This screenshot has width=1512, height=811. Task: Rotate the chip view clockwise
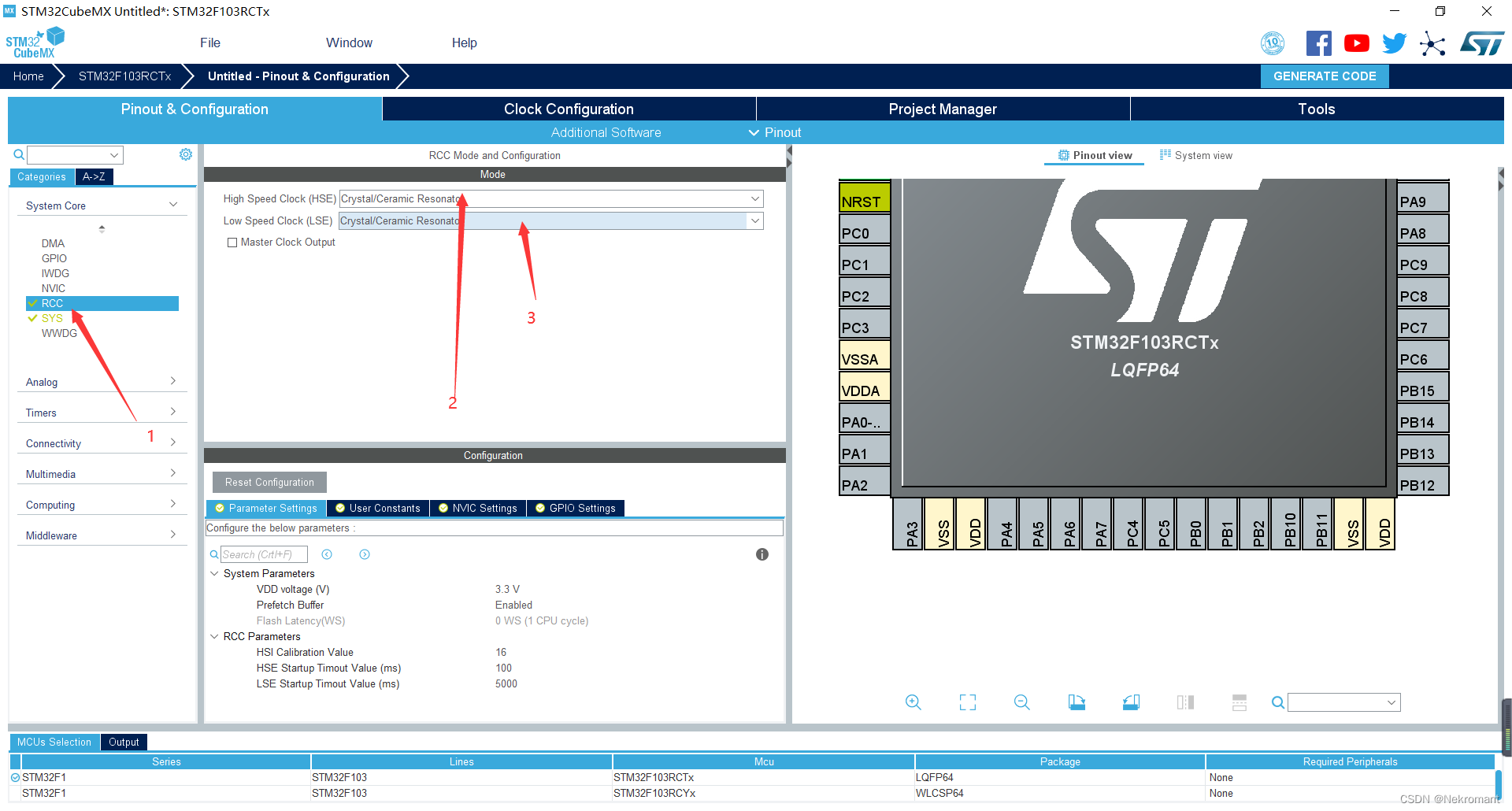[1077, 702]
